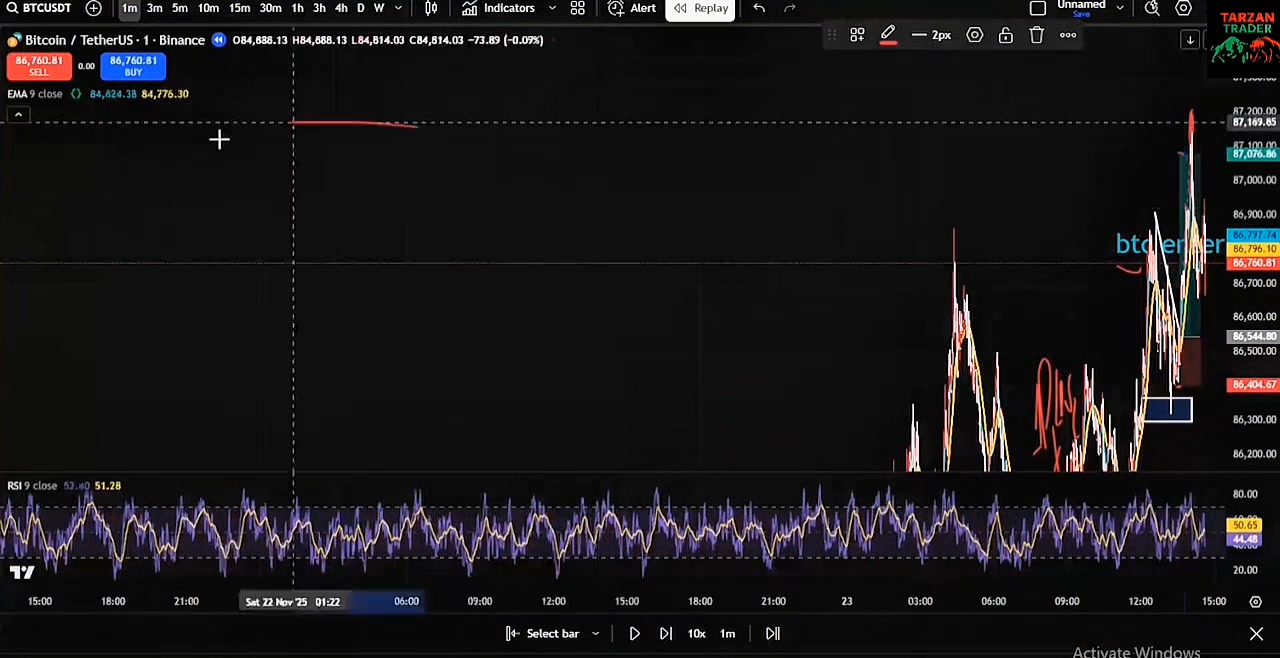1280x658 pixels.
Task: Expand the Unnamed layout dropdown arrow
Action: 1120,8
